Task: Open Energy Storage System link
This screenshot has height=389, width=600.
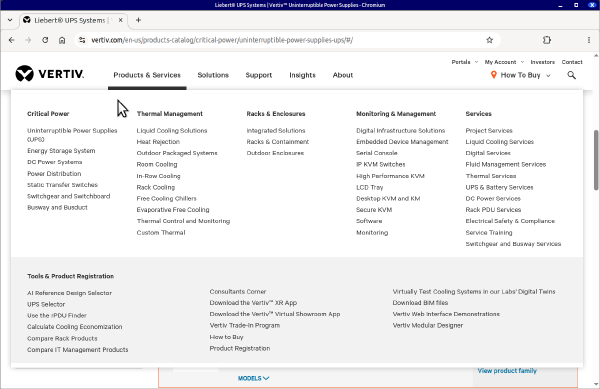Action: (x=61, y=151)
